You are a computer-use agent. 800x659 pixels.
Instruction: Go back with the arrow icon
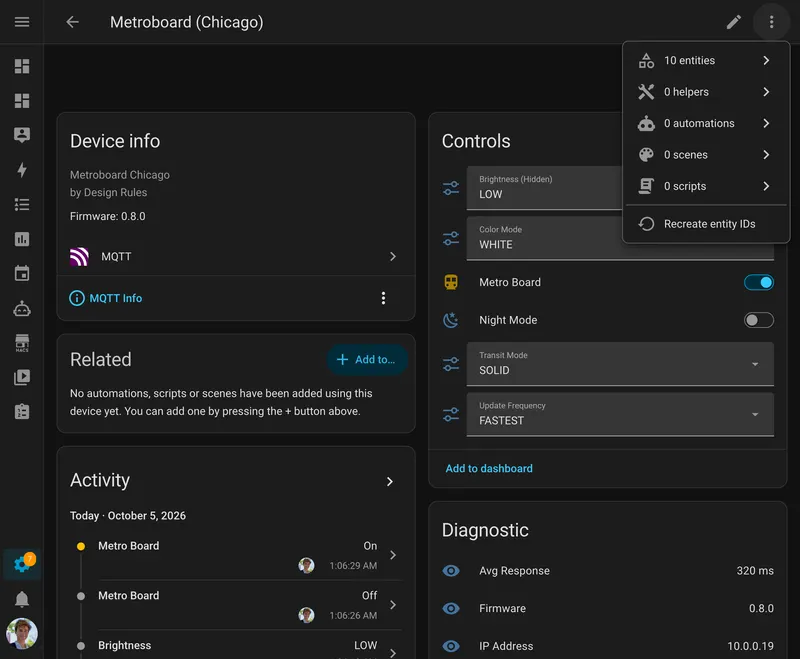72,22
